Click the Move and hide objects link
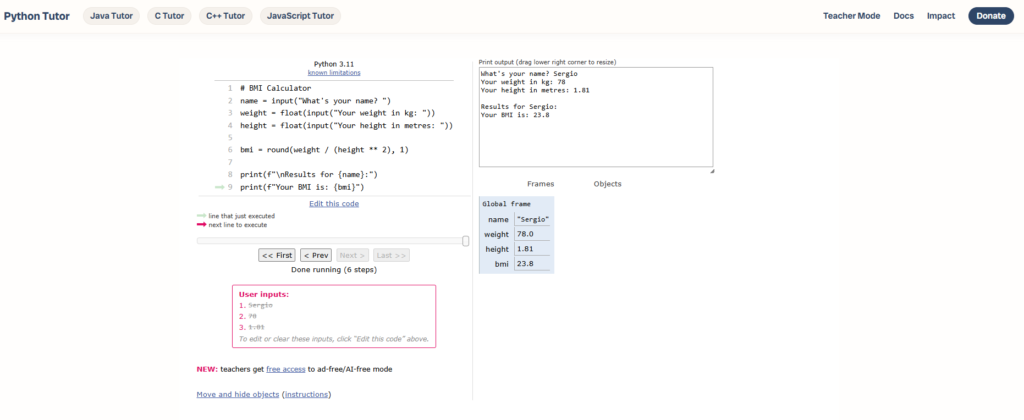The image size is (1024, 420). pyautogui.click(x=238, y=395)
